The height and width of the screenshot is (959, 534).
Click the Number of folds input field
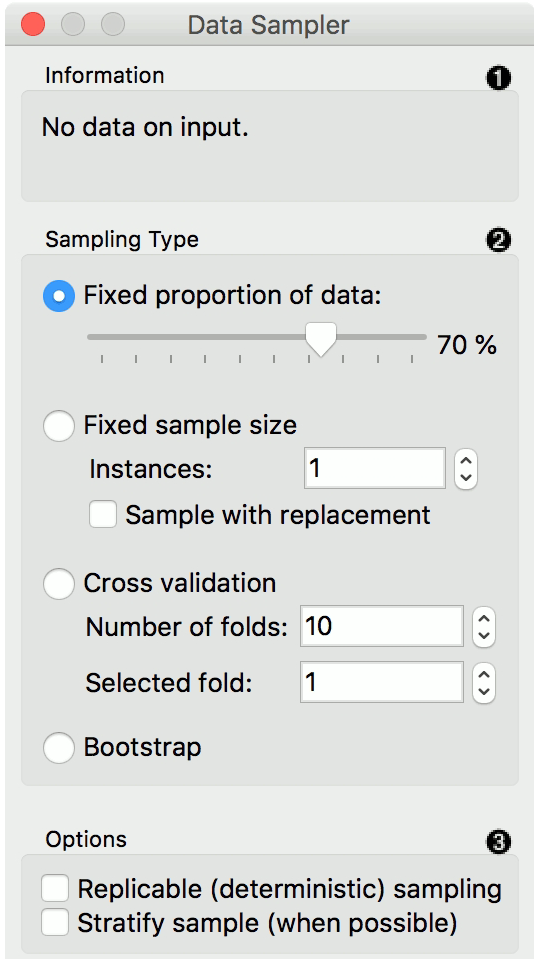pyautogui.click(x=382, y=626)
